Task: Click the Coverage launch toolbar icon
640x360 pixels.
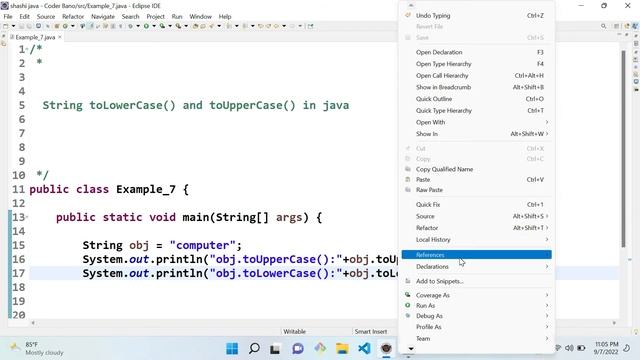Action: tap(162, 26)
